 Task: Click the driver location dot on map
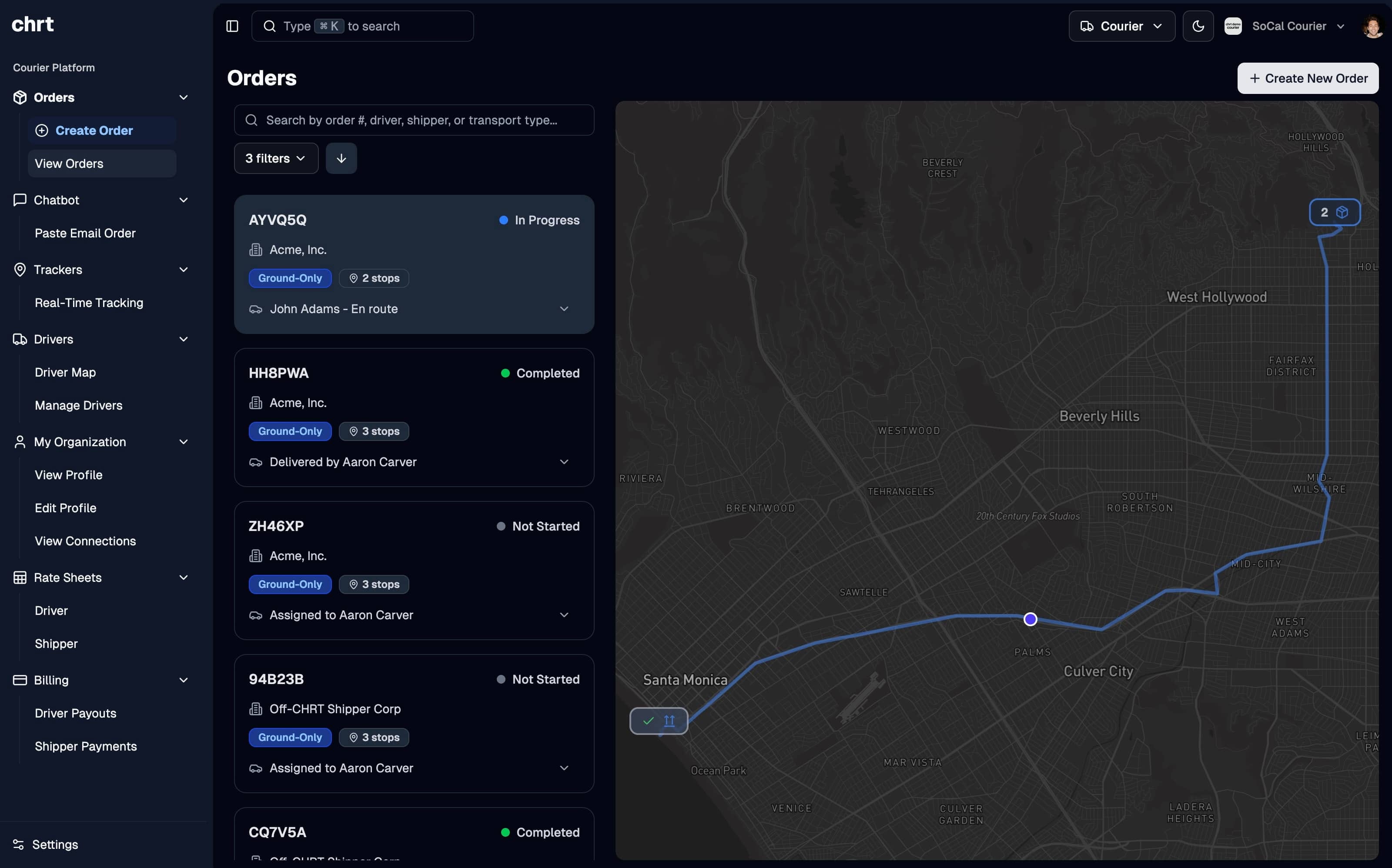coord(1030,619)
